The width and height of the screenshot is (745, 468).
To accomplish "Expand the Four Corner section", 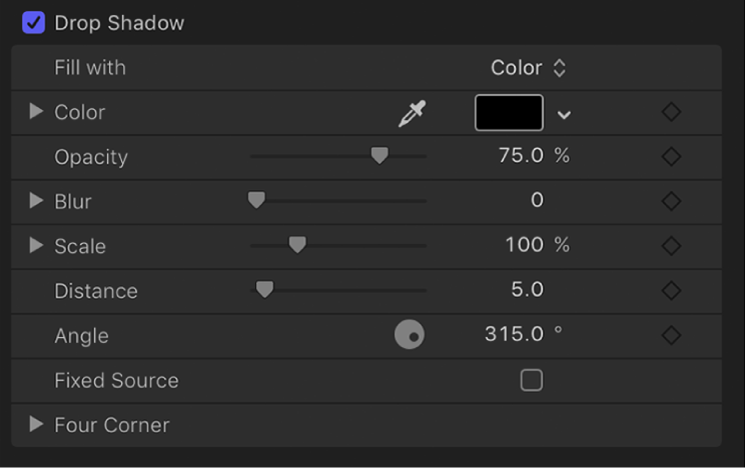I will click(37, 425).
